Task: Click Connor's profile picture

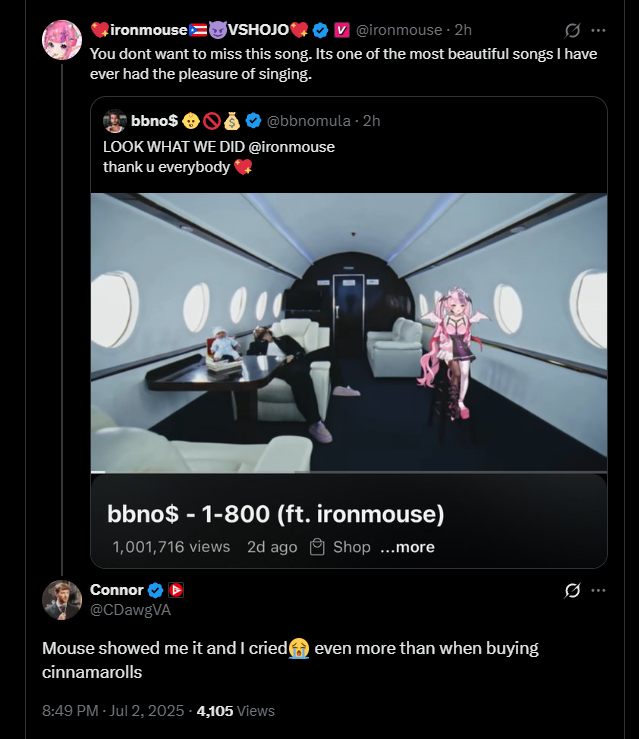Action: [62, 599]
